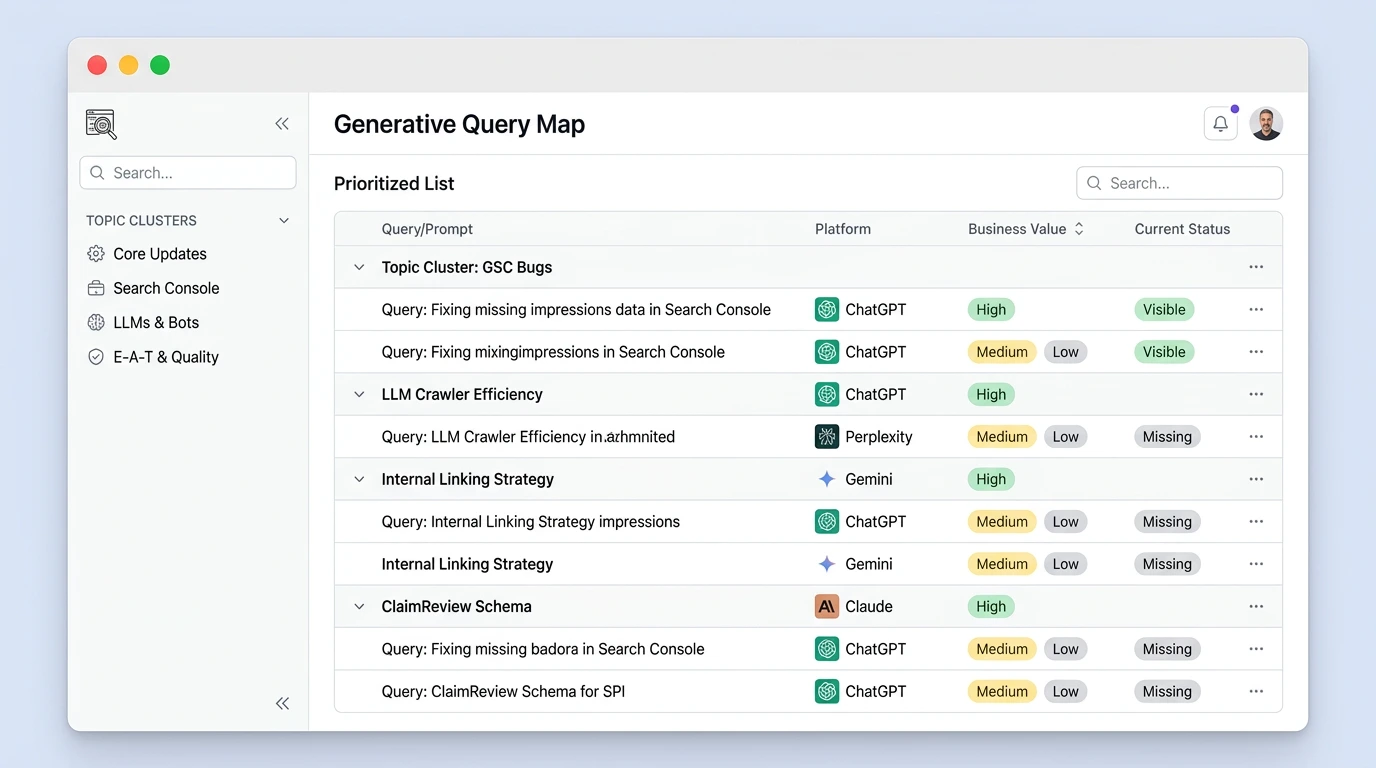Open the app logo icon top left
The image size is (1376, 768).
[x=100, y=123]
